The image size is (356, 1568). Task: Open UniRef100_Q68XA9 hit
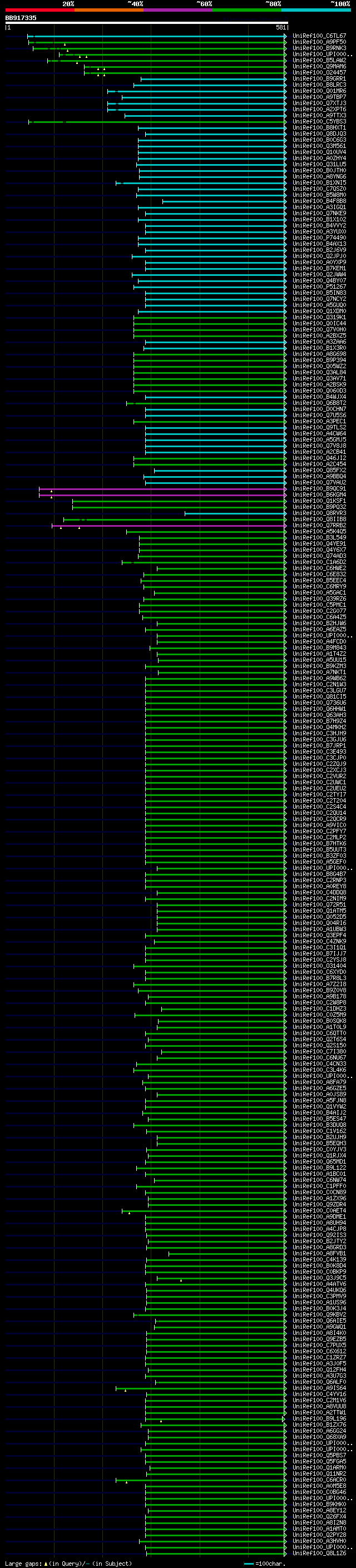pyautogui.click(x=319, y=1437)
